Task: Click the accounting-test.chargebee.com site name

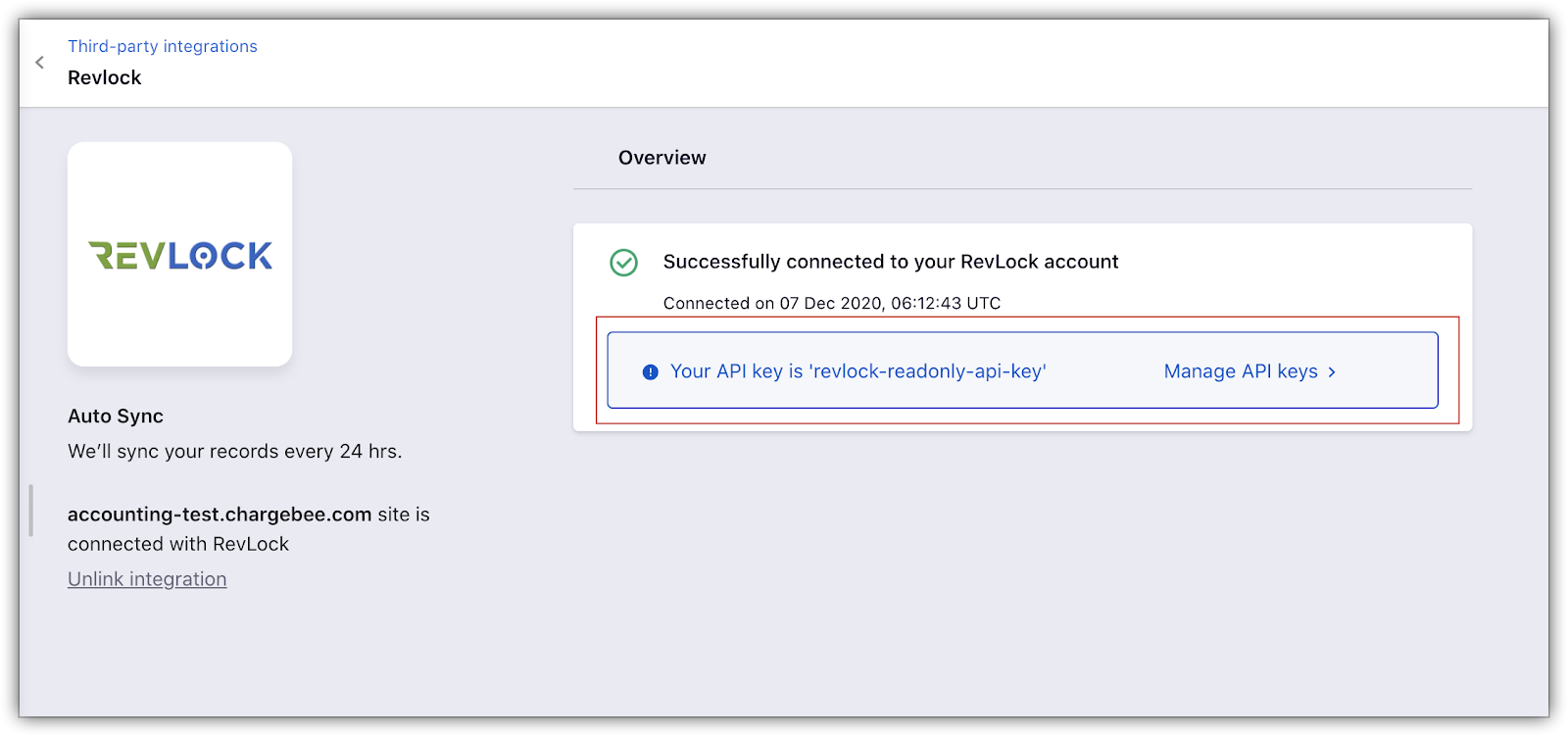Action: [220, 515]
